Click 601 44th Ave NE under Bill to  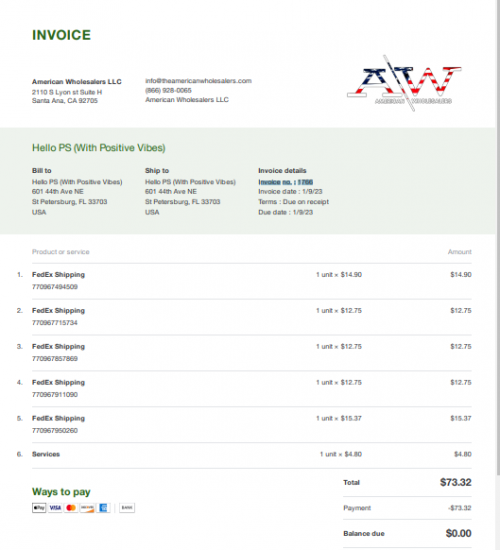coord(58,191)
